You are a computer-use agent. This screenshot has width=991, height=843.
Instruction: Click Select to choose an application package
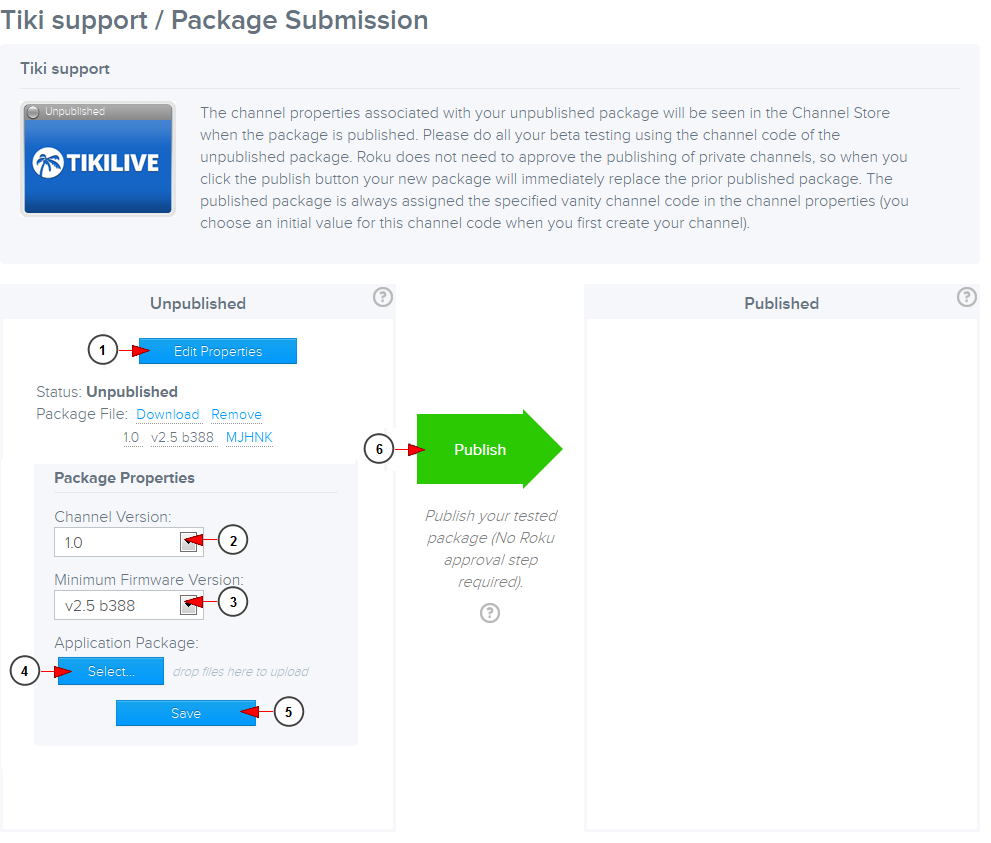tap(110, 671)
